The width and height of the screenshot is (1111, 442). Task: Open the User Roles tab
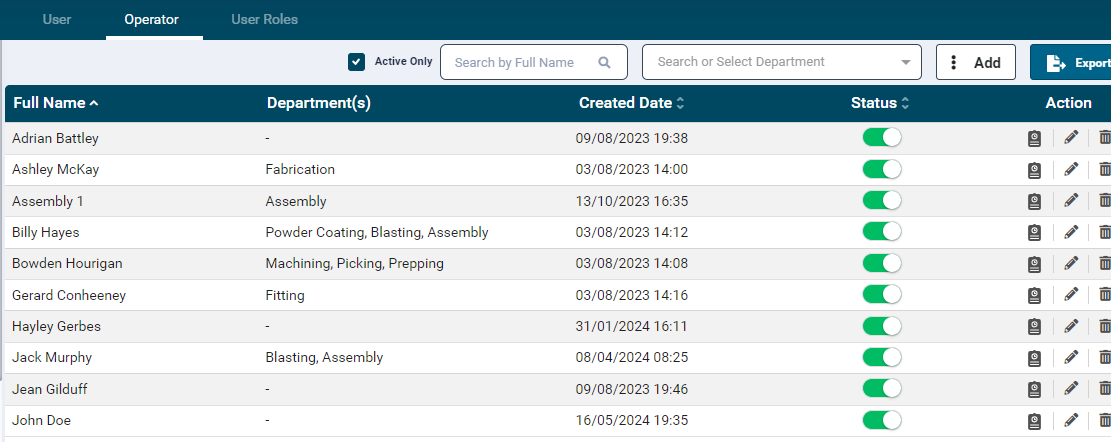[264, 19]
